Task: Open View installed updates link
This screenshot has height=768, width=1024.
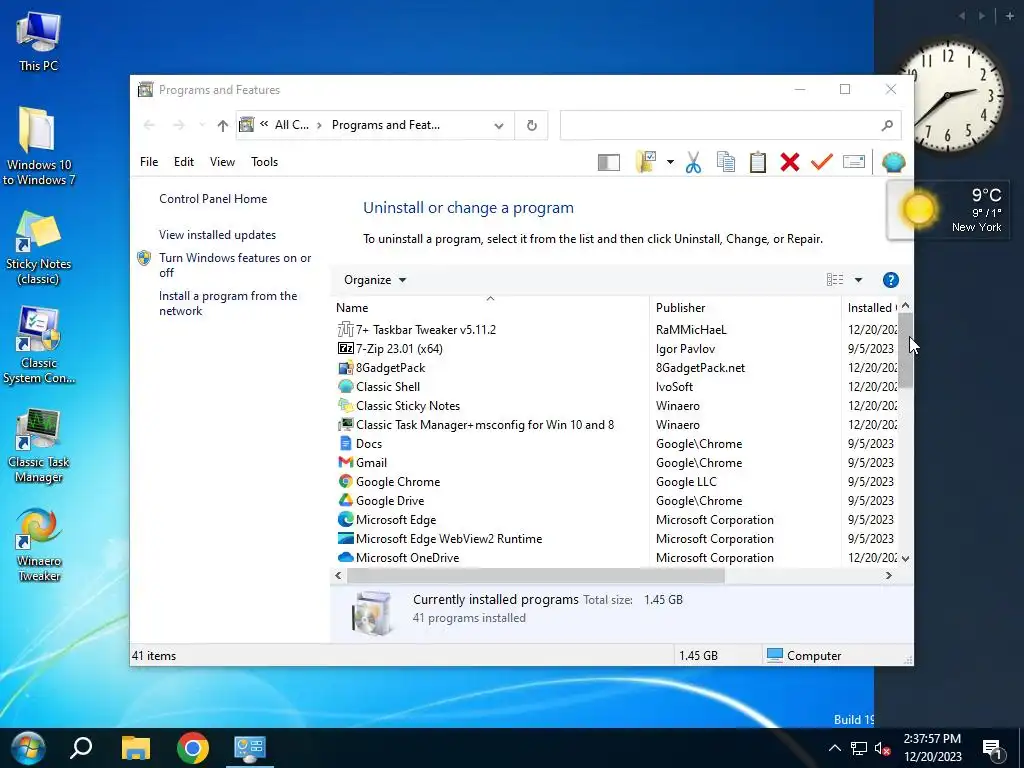Action: coord(217,235)
